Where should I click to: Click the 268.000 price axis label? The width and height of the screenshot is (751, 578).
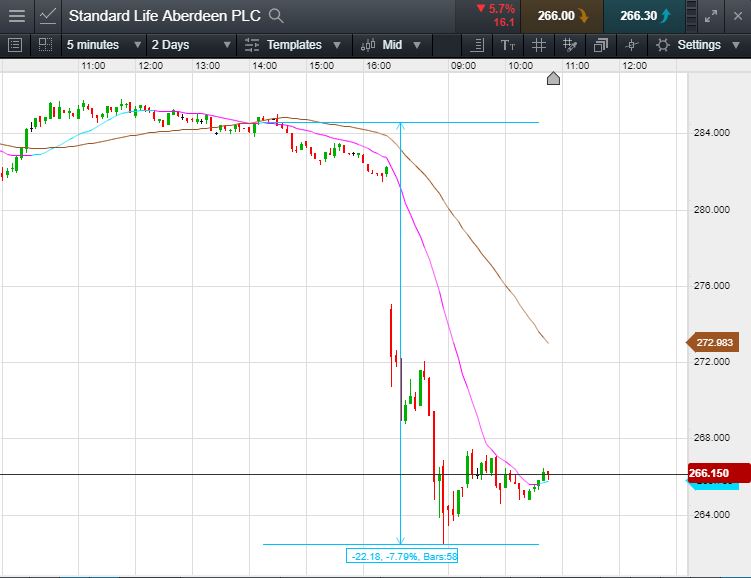coord(712,438)
